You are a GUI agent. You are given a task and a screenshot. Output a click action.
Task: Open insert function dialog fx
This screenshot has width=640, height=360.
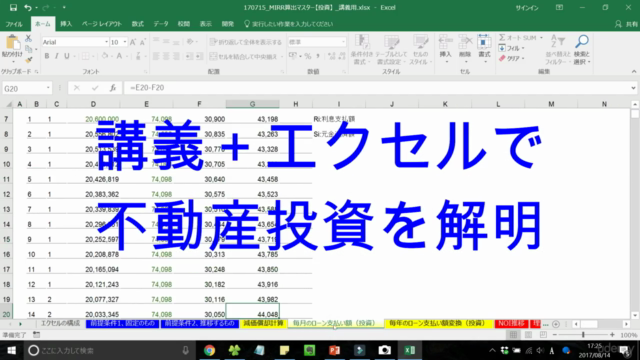point(113,88)
